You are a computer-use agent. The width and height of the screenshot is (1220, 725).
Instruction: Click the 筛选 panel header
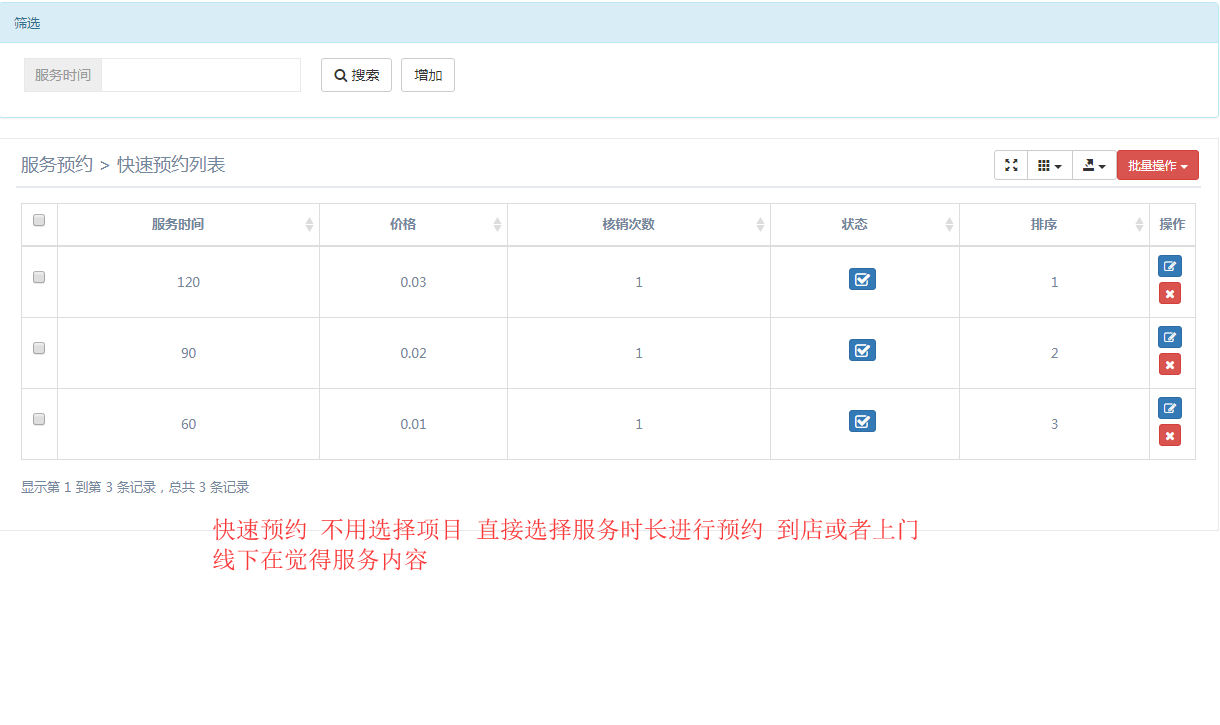609,23
